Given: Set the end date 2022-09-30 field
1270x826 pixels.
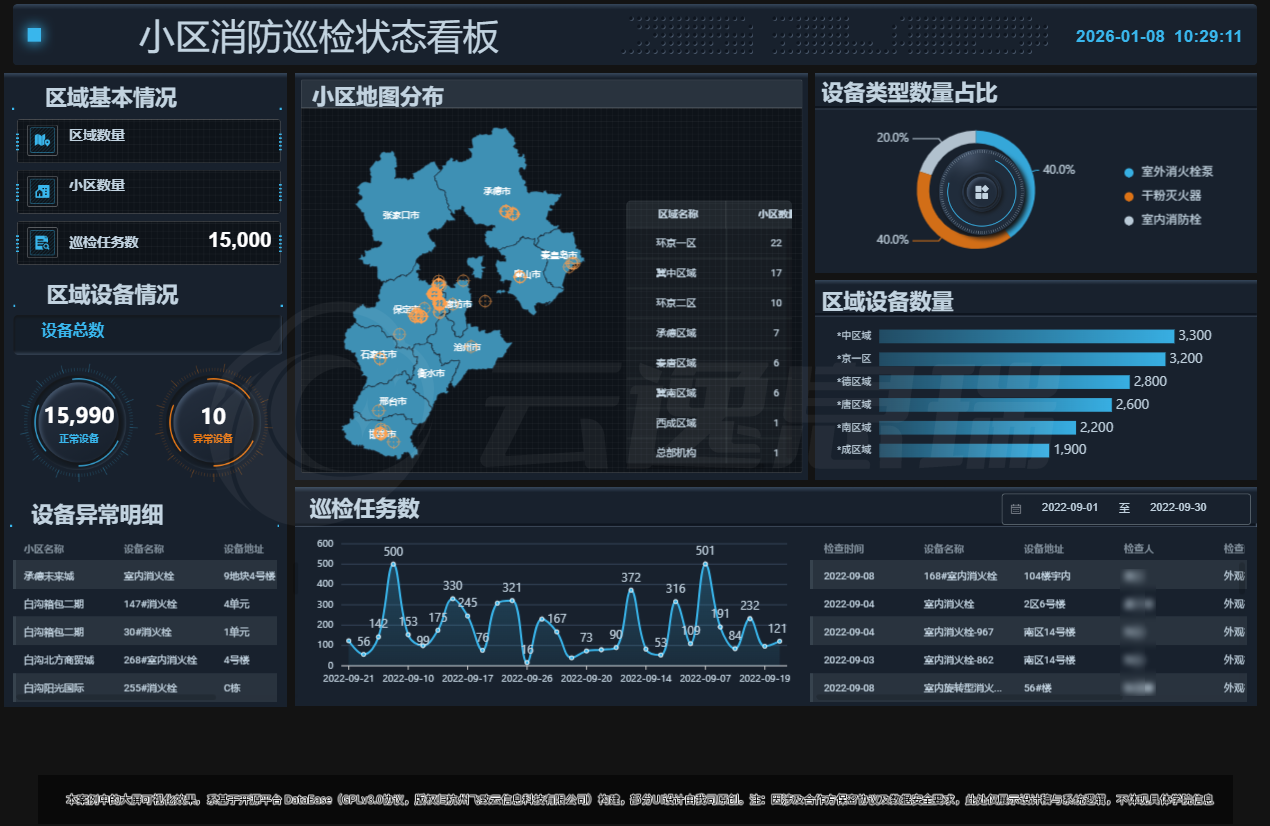Looking at the screenshot, I should [1178, 508].
